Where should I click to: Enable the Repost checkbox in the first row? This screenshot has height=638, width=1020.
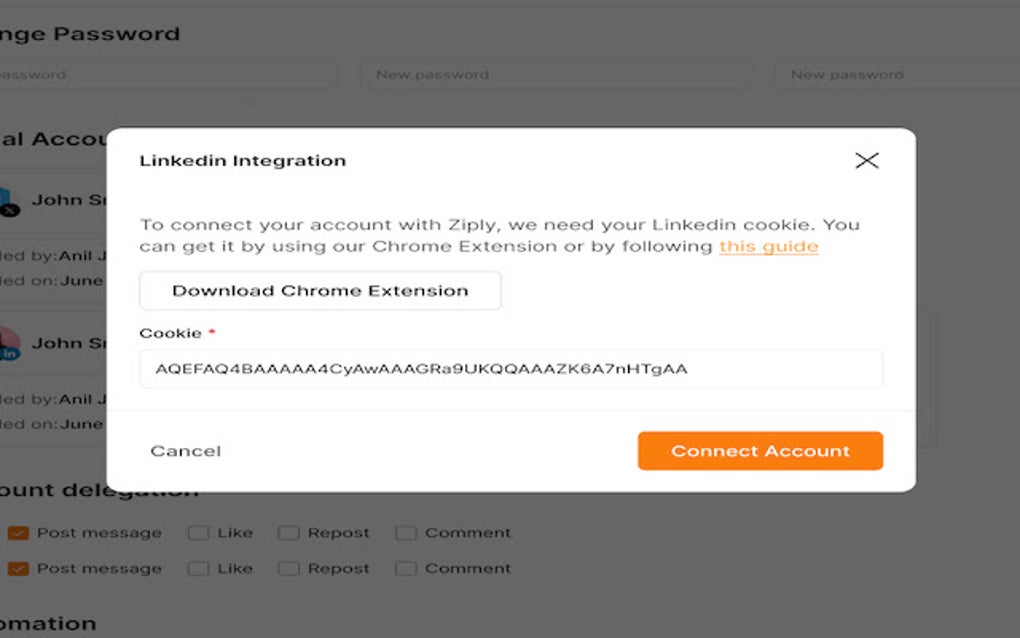[288, 532]
